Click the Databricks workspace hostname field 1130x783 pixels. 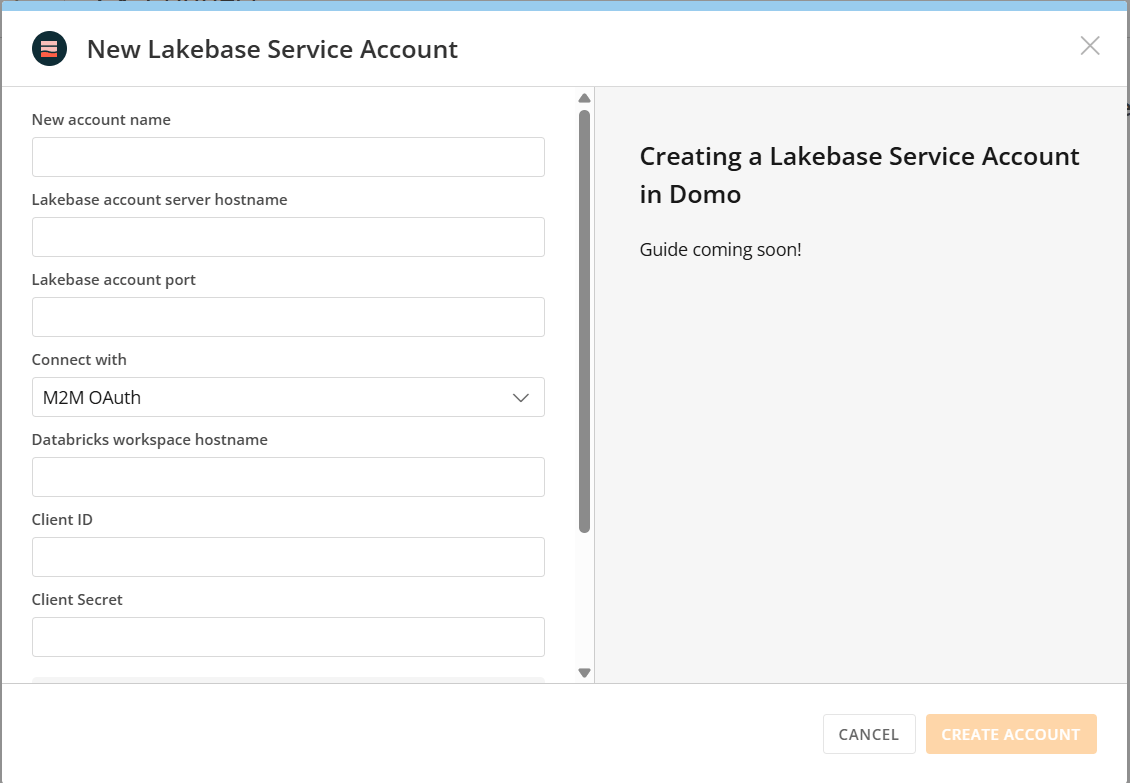288,477
